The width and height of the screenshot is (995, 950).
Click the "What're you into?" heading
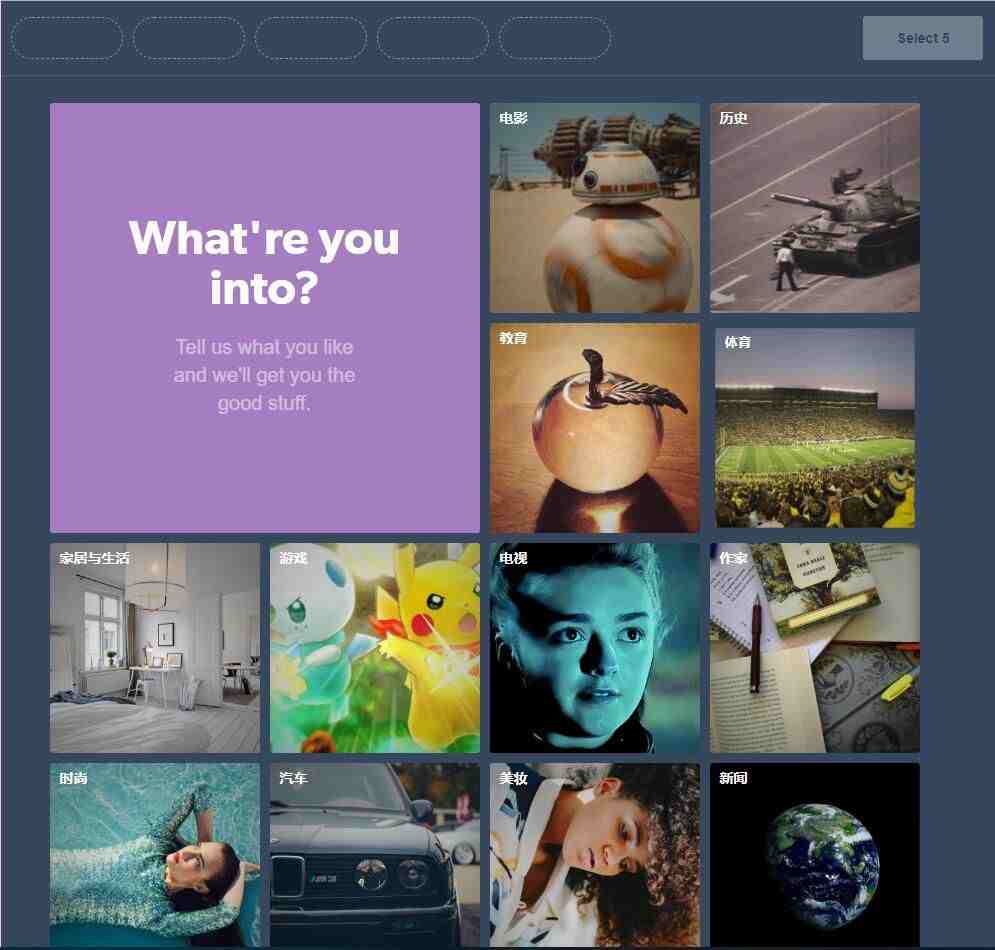click(265, 263)
